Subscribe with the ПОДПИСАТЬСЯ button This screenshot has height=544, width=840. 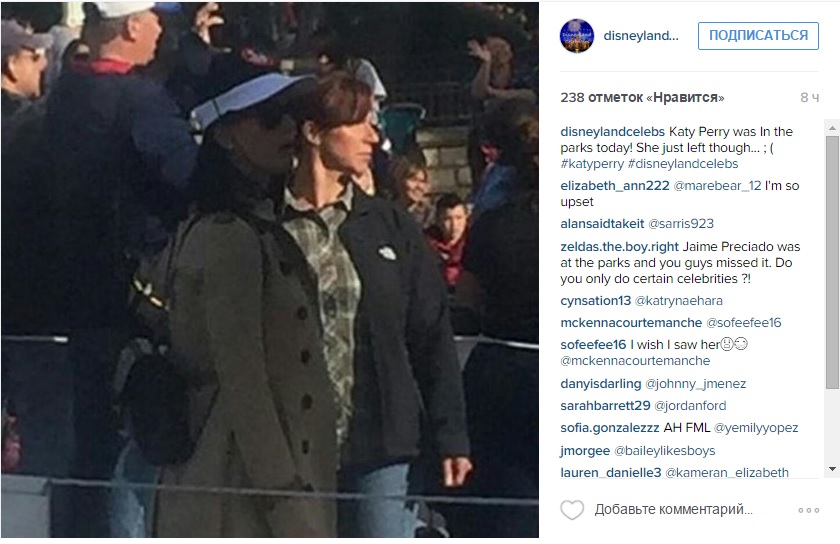tap(758, 36)
